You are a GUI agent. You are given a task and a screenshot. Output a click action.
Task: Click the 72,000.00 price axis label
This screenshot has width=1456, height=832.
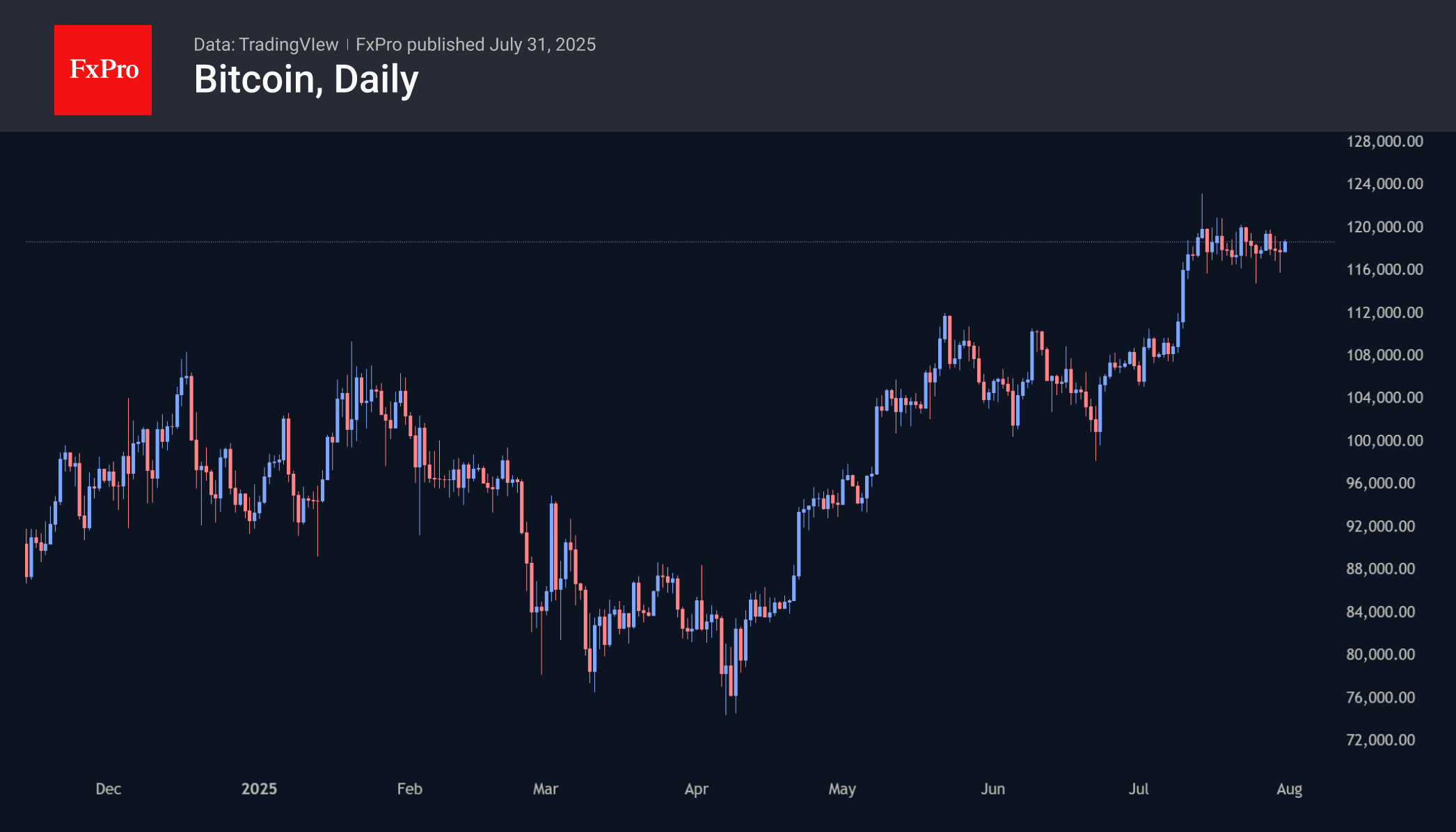point(1380,739)
